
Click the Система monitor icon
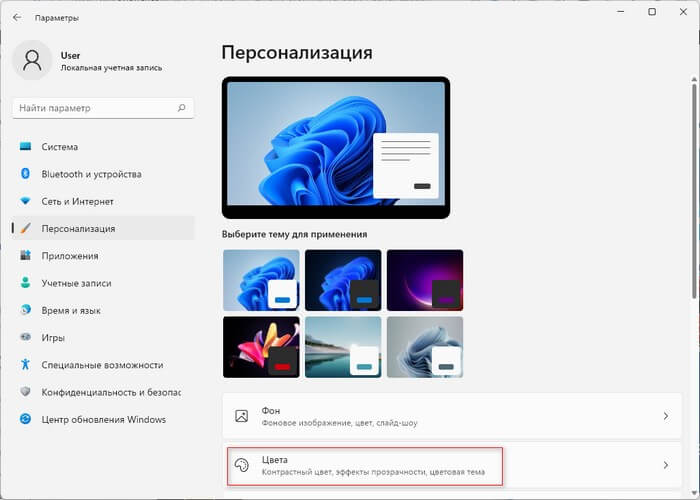tap(25, 146)
